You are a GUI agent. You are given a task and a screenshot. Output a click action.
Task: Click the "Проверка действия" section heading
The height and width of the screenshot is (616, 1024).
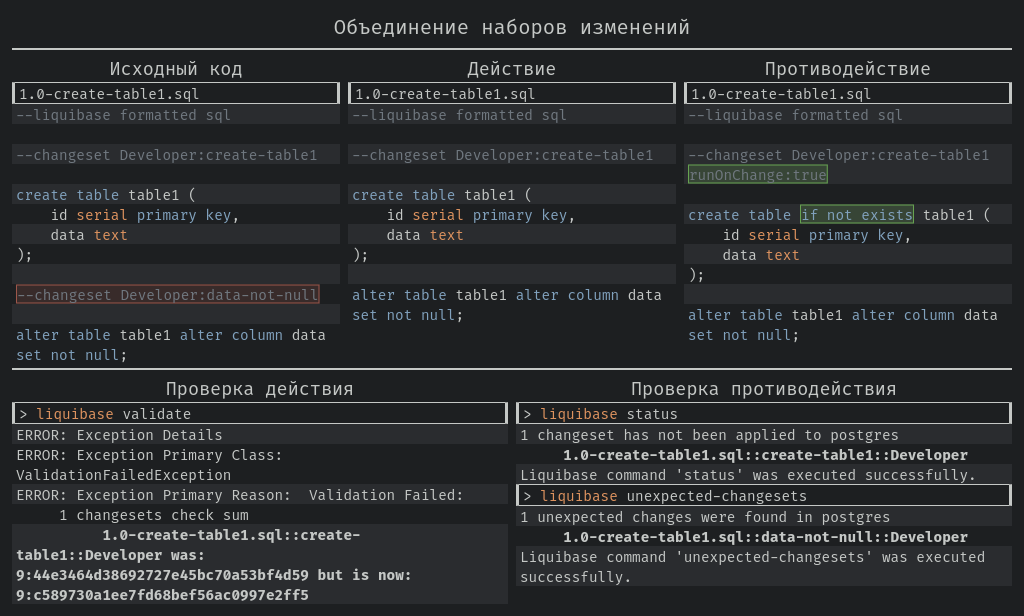pos(259,389)
